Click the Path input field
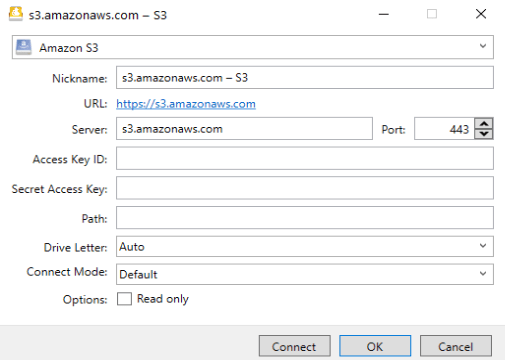 point(305,218)
